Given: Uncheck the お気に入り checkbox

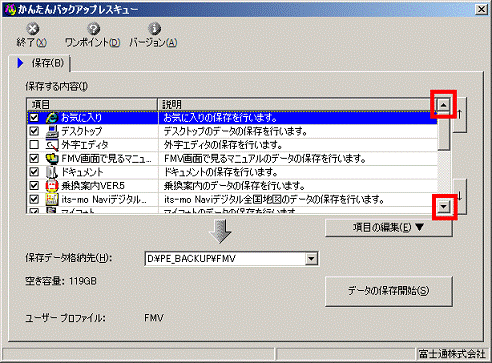Looking at the screenshot, I should tap(34, 118).
